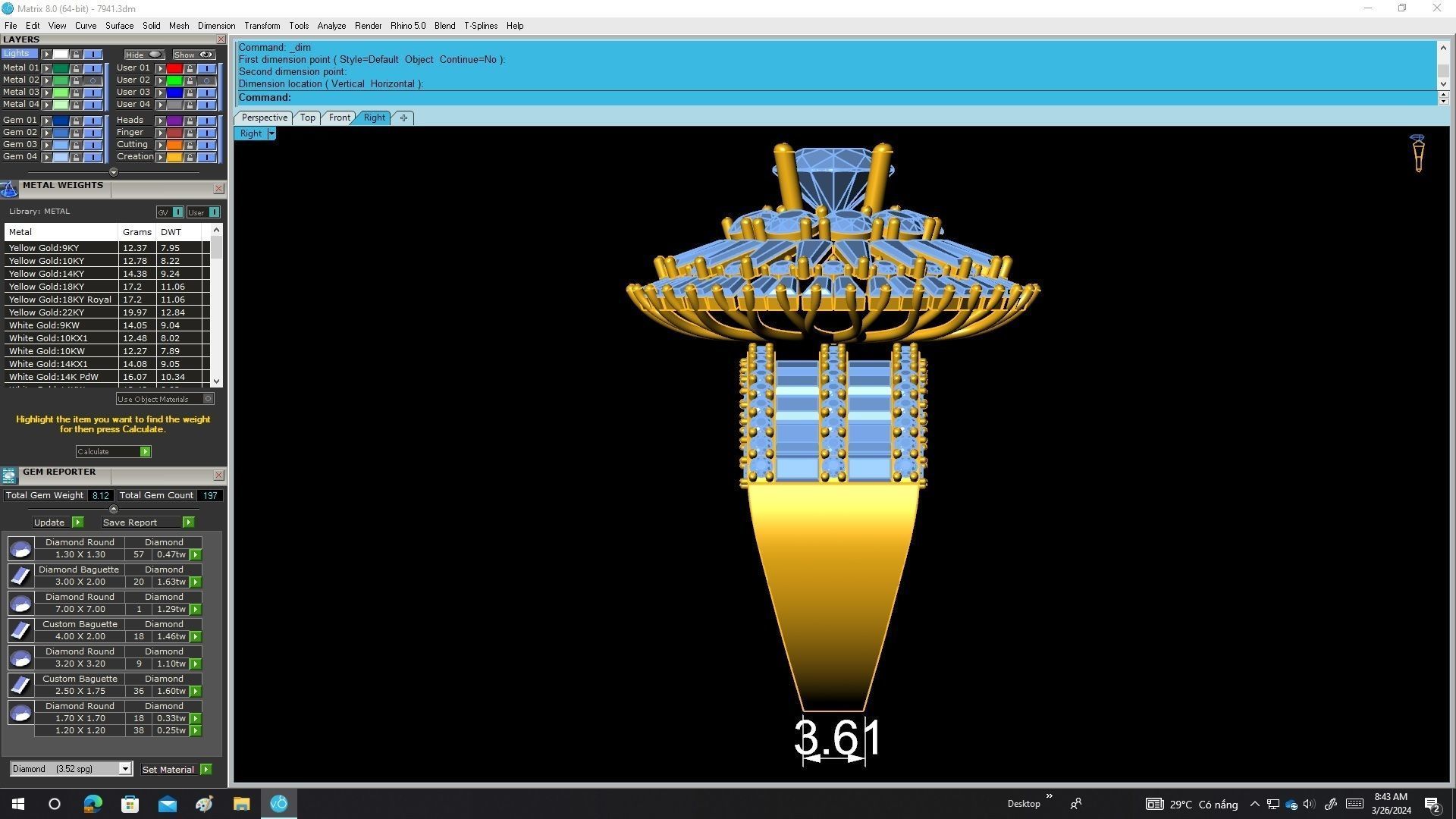Expand the layers panel via down-arrow divider
Image resolution: width=1456 pixels, height=819 pixels.
tap(114, 172)
